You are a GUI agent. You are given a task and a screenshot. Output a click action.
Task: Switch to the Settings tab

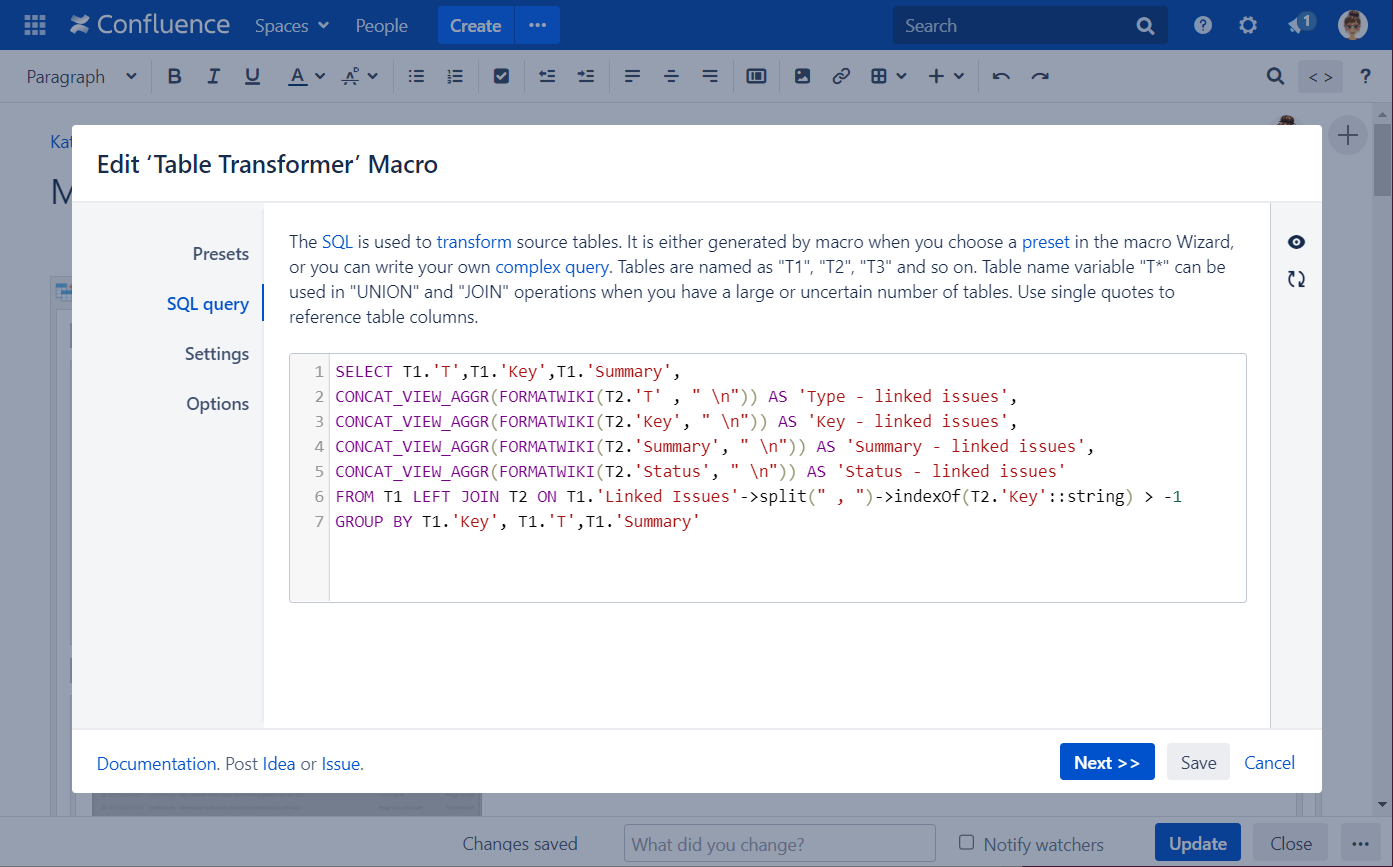point(216,354)
